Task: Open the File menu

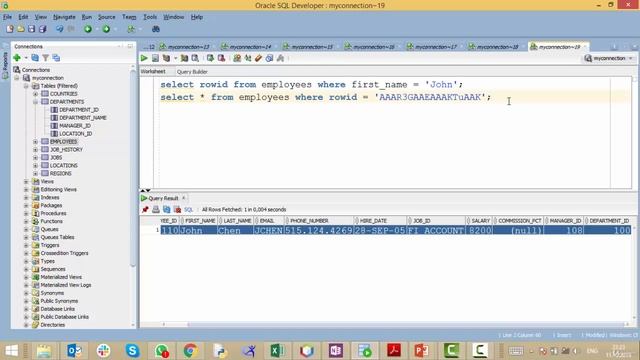Action: tap(7, 17)
